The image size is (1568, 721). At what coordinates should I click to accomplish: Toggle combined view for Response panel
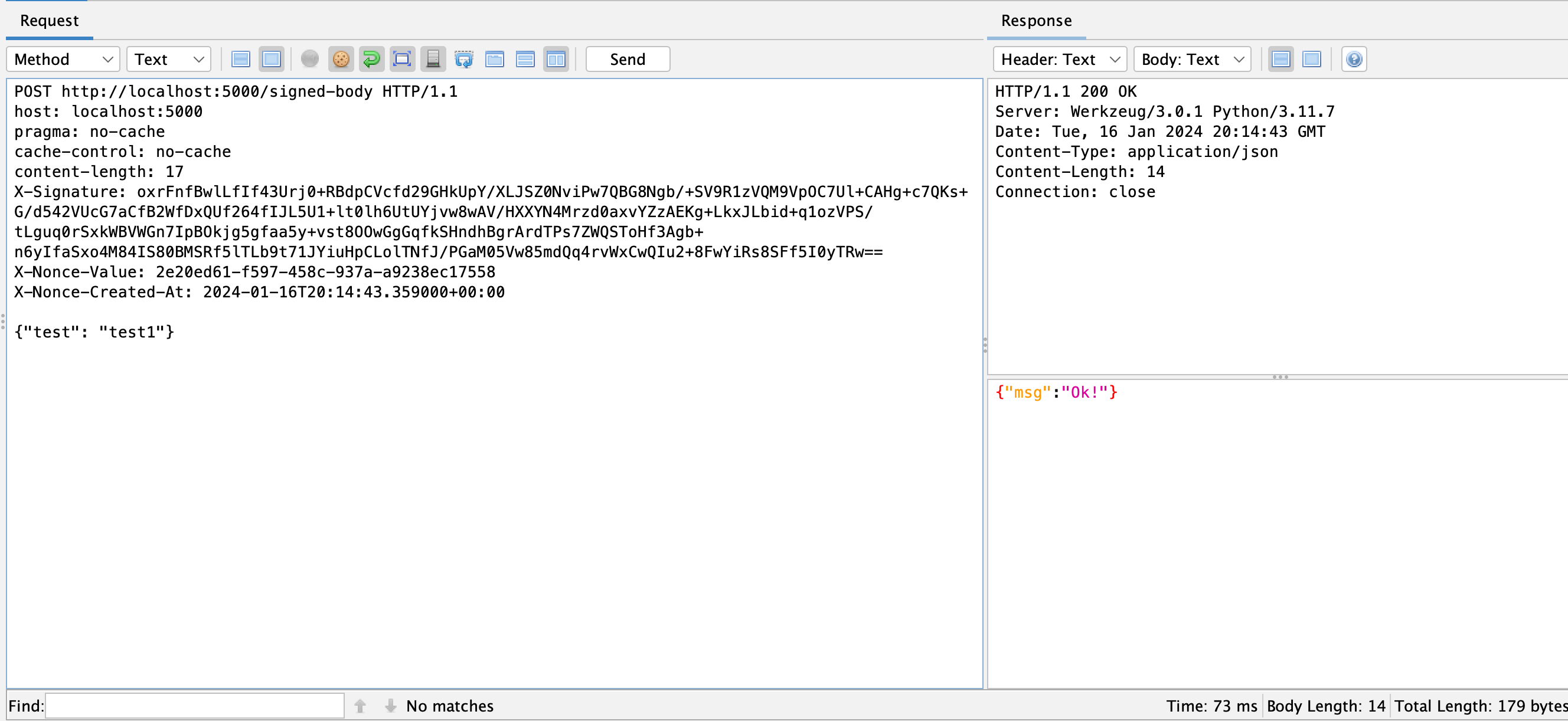pos(1311,59)
